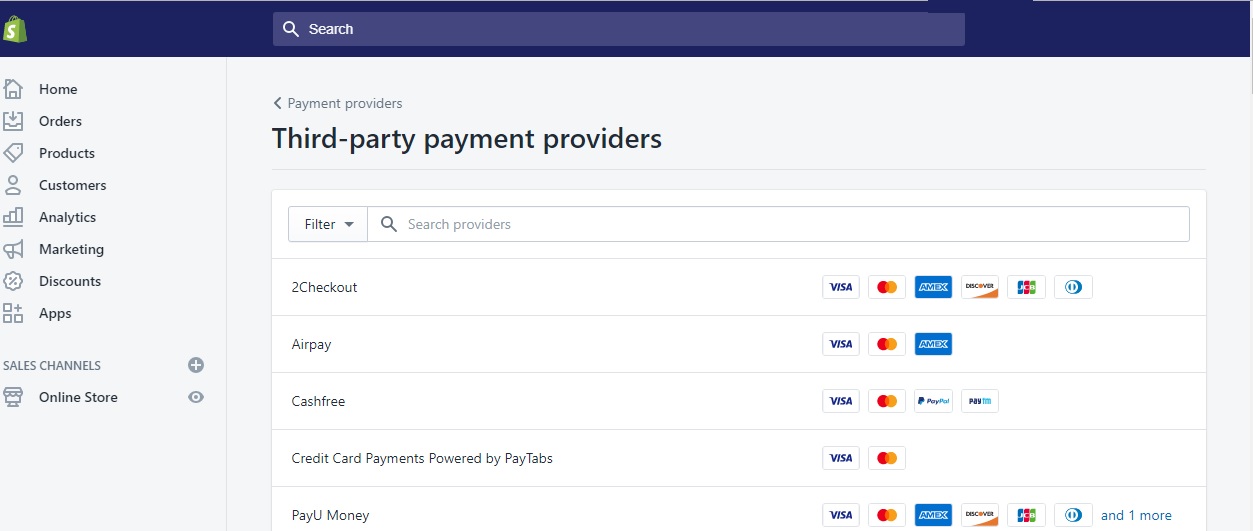This screenshot has width=1253, height=531.
Task: Open the Filter dropdown
Action: pyautogui.click(x=328, y=224)
